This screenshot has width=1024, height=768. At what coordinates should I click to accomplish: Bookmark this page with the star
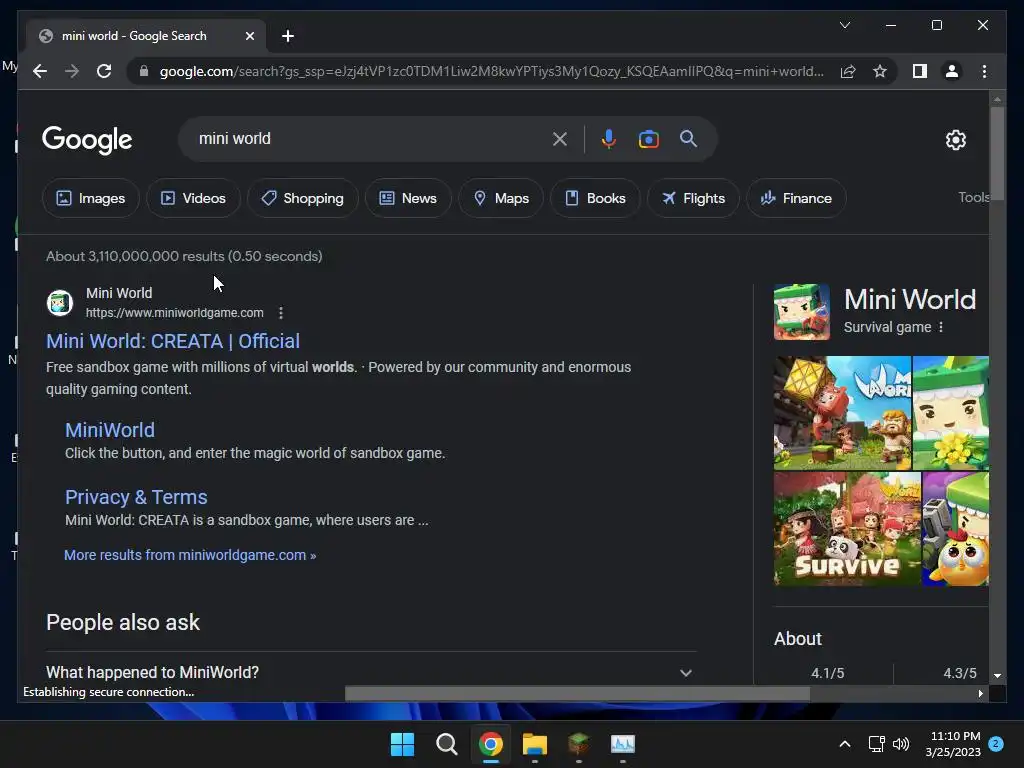pyautogui.click(x=880, y=71)
